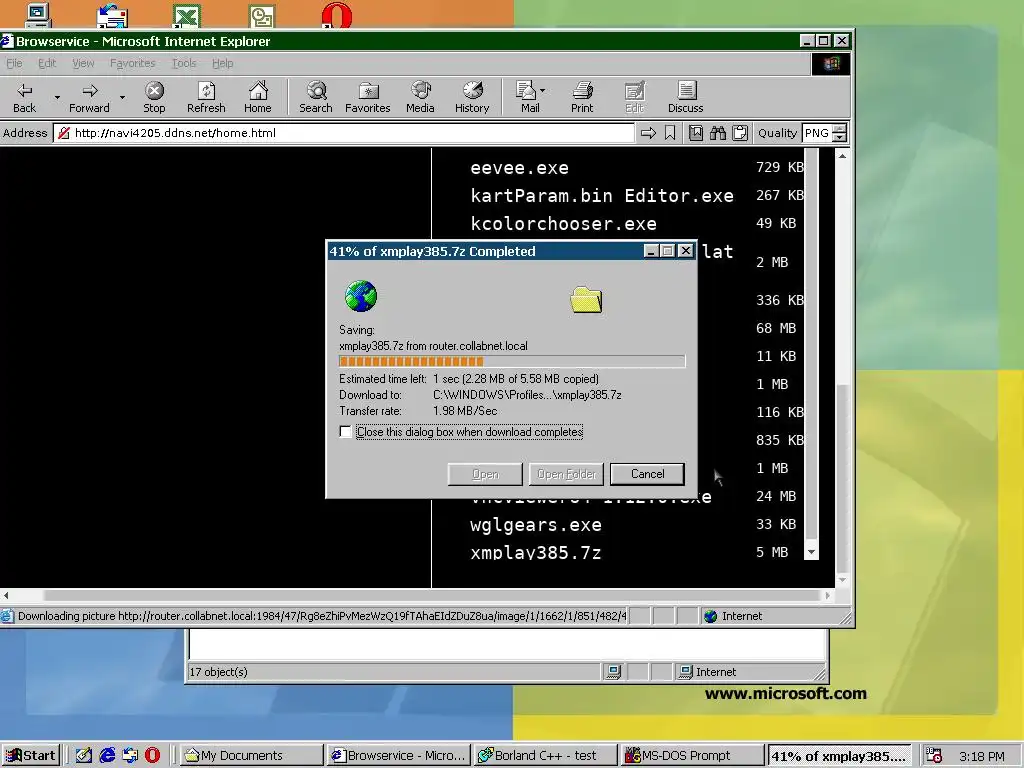Show the History pane
Viewport: 1024px width, 768px height.
[x=472, y=98]
